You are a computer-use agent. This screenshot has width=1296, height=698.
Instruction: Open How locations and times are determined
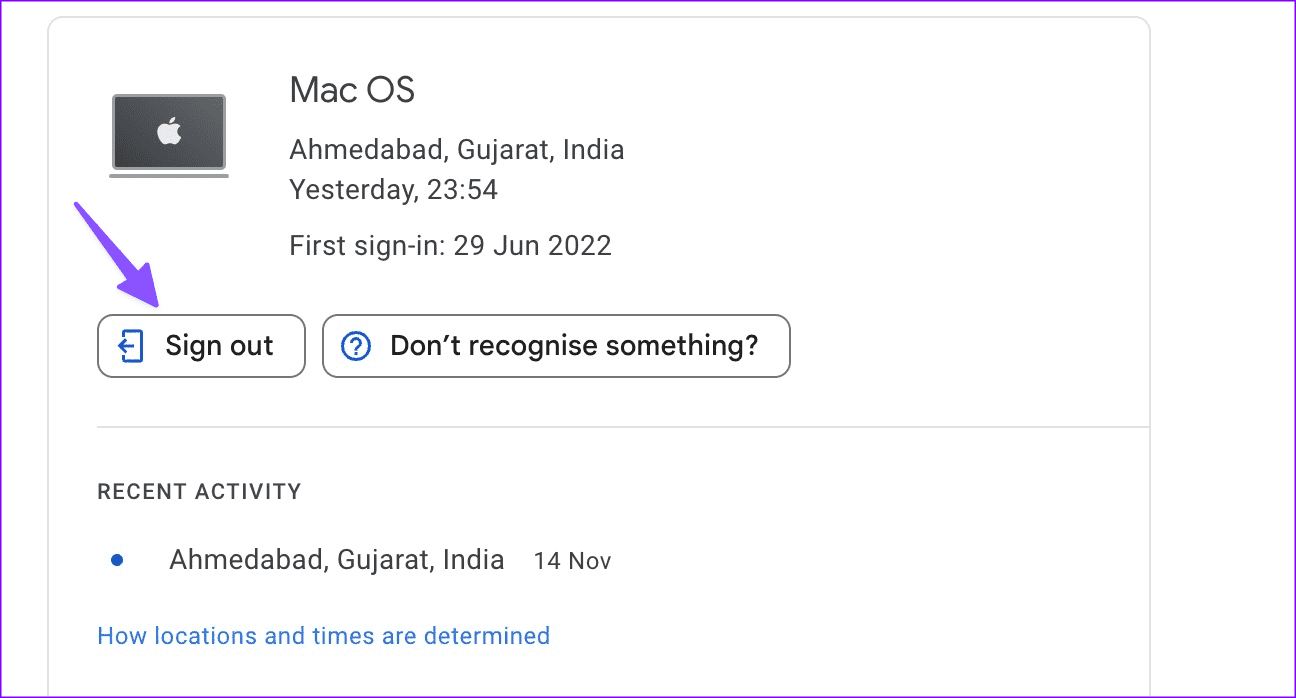click(x=324, y=636)
